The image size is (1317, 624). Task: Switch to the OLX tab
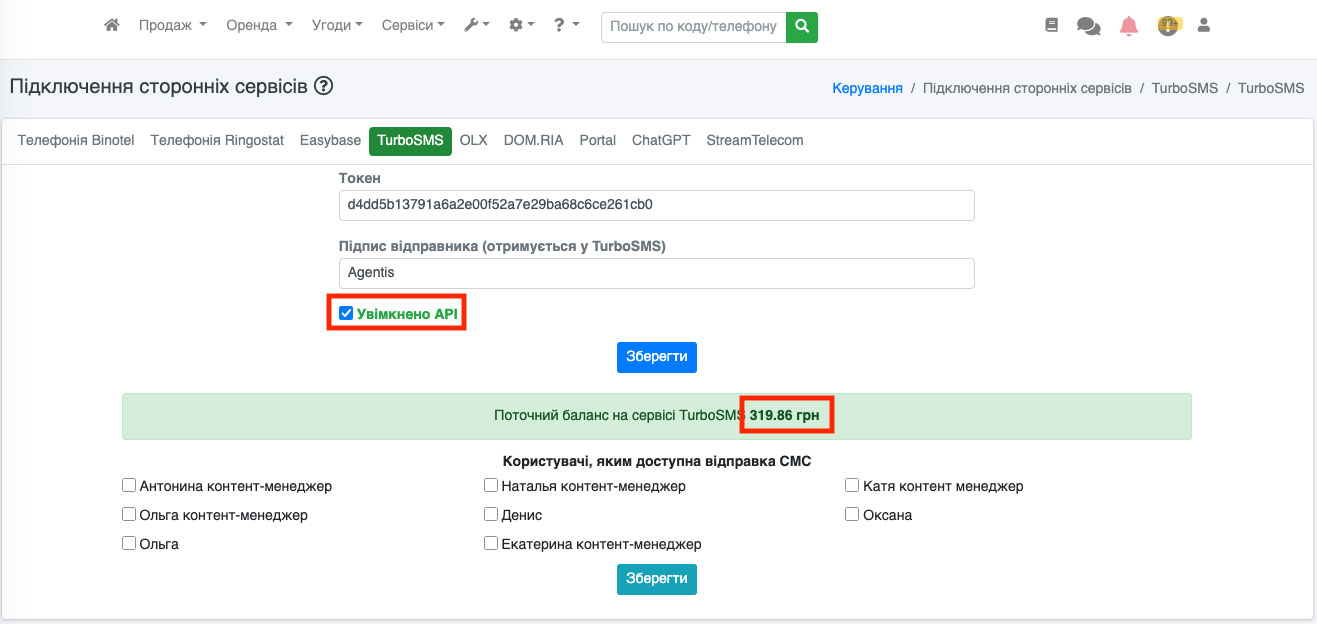[473, 141]
